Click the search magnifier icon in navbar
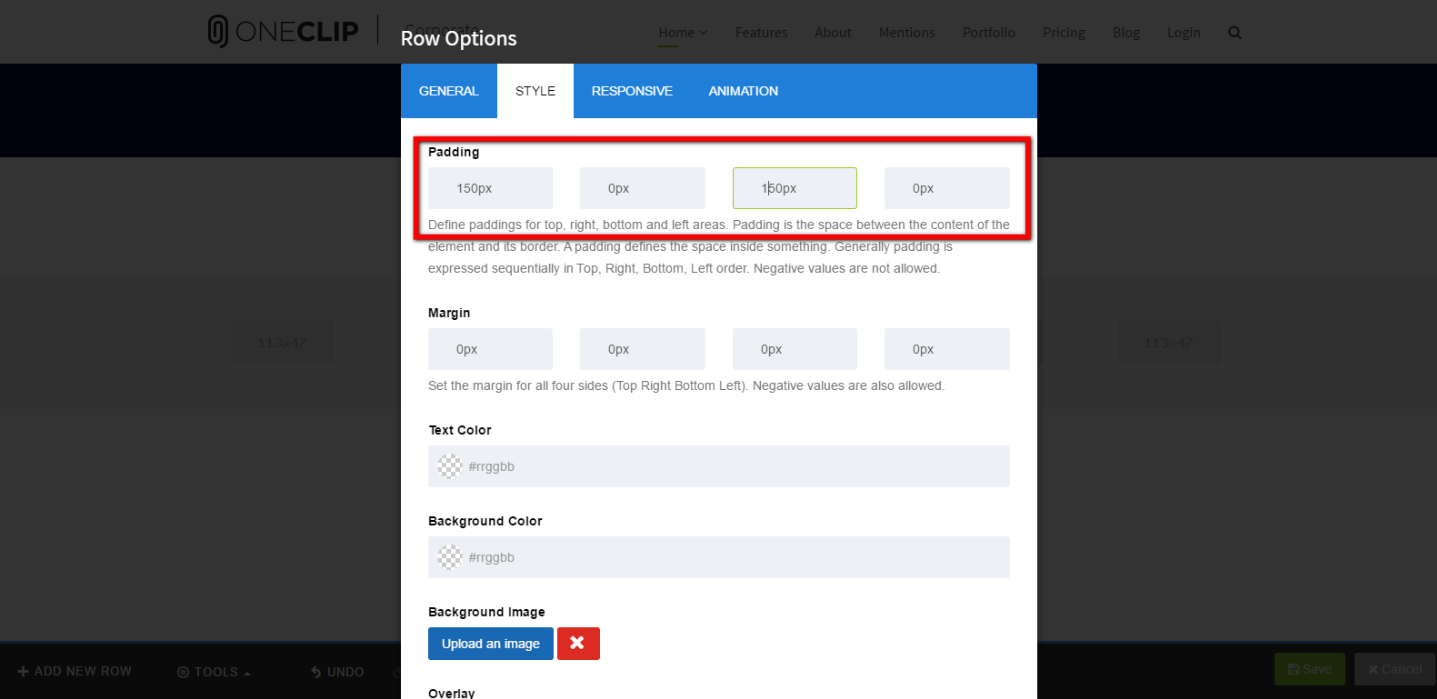This screenshot has width=1437, height=699. 1234,32
